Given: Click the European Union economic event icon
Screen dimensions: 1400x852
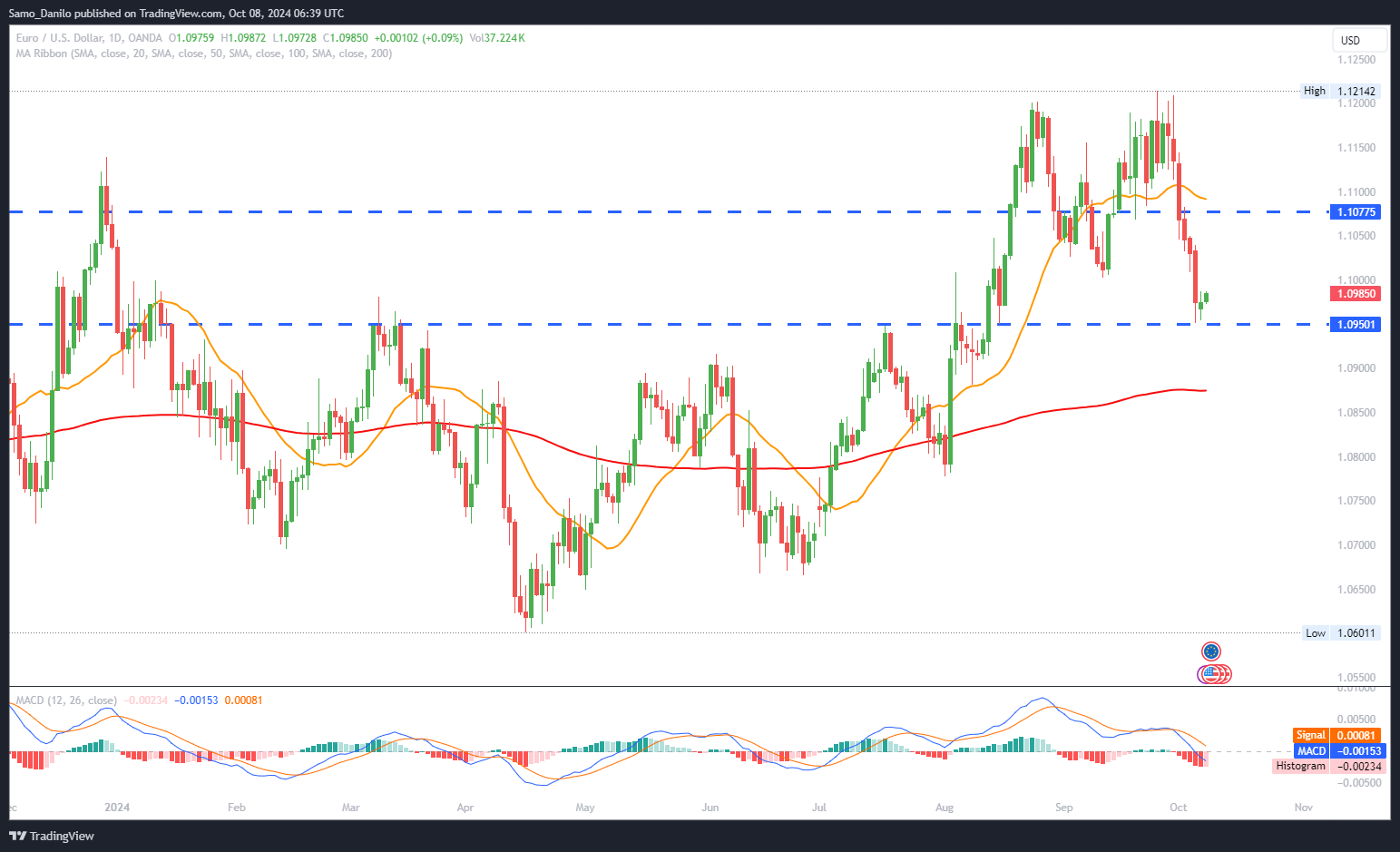Looking at the screenshot, I should [x=1210, y=651].
